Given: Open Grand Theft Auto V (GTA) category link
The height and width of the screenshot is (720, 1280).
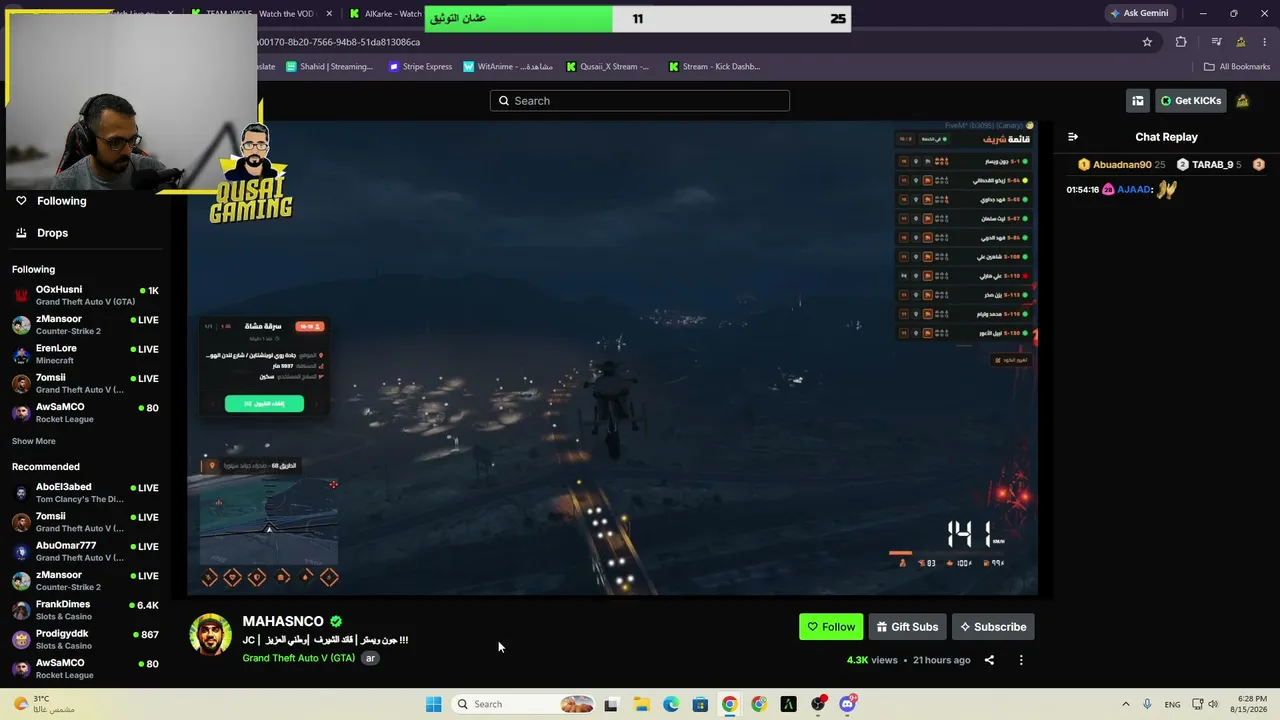Looking at the screenshot, I should pos(299,658).
